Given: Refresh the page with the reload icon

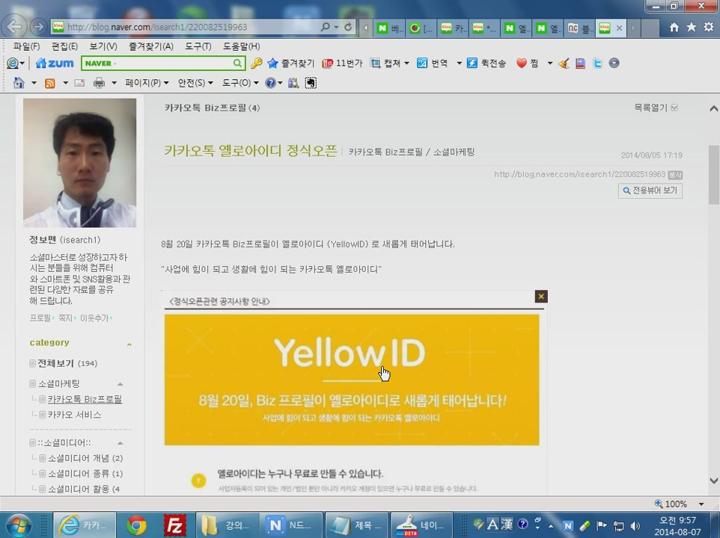Looking at the screenshot, I should (x=348, y=27).
